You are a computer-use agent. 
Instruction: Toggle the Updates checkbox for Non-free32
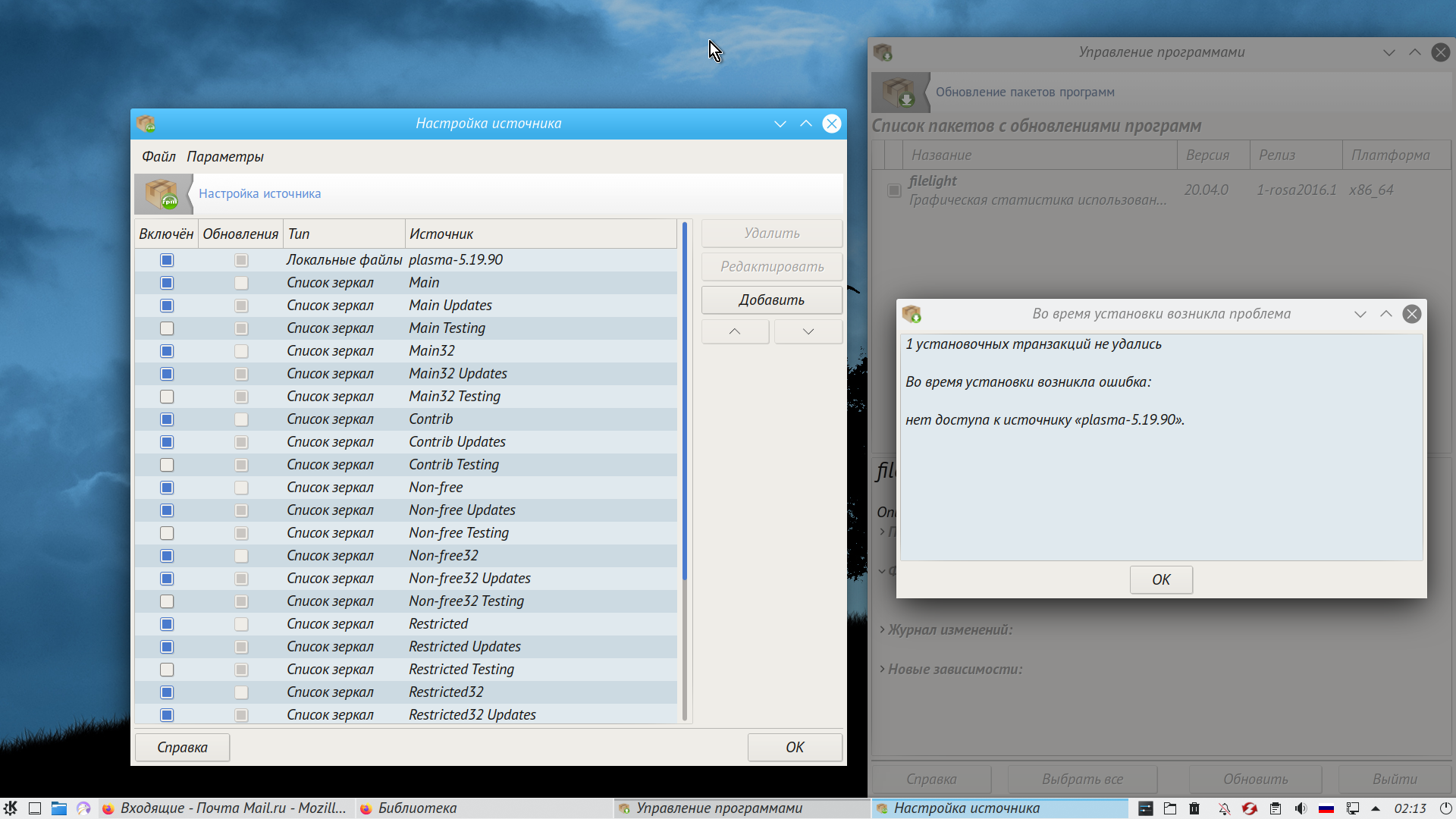(x=241, y=556)
